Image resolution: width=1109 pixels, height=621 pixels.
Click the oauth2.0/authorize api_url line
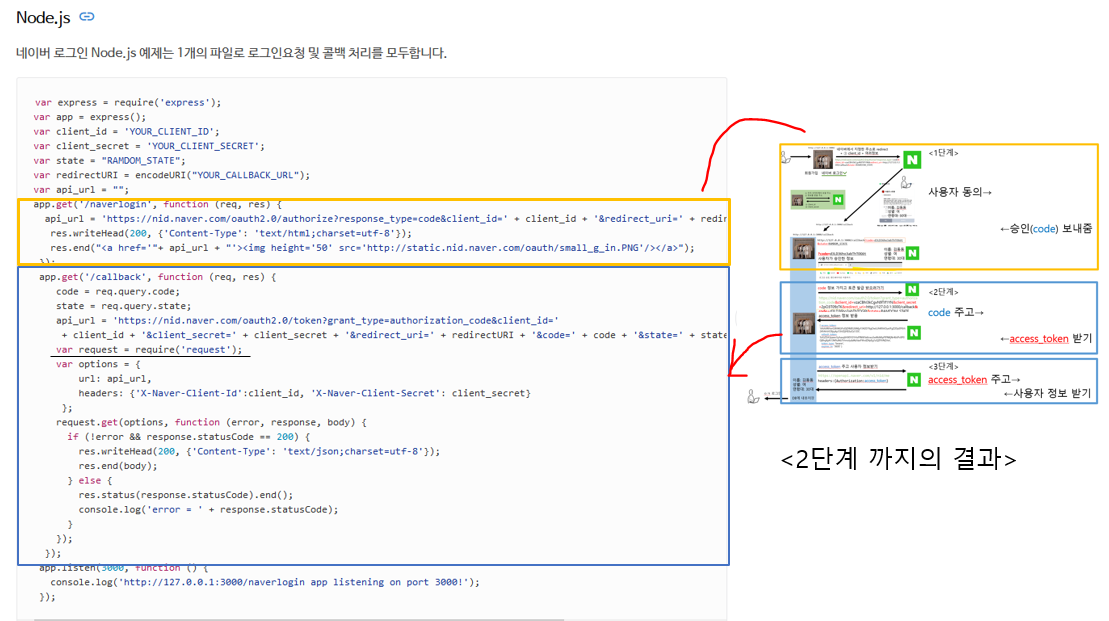tap(385, 219)
